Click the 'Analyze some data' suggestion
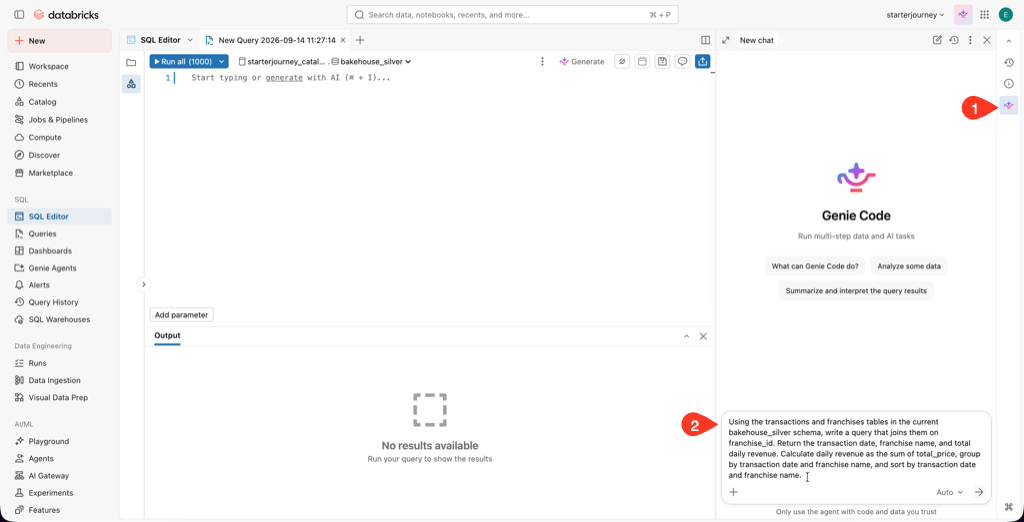This screenshot has width=1024, height=522. 909,266
